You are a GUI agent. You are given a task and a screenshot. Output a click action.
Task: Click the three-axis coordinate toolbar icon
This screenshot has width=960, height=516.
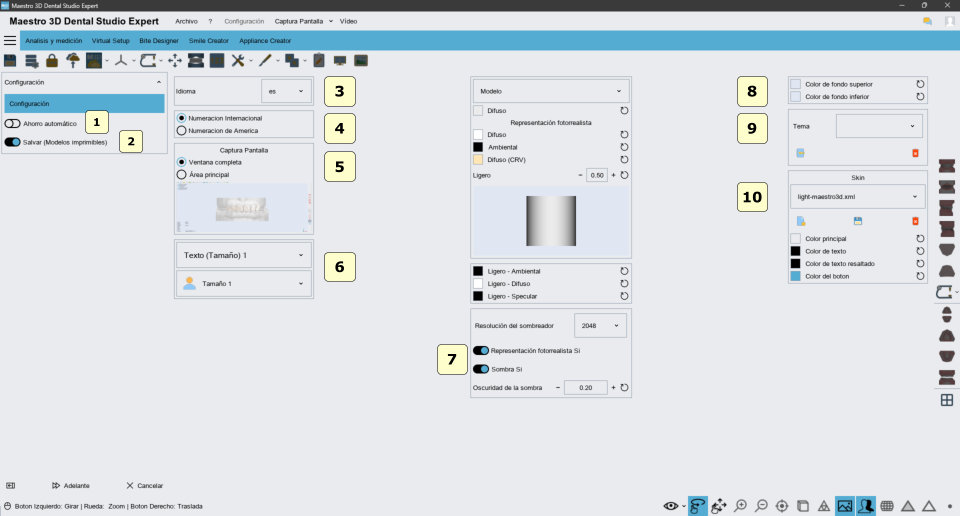tap(121, 60)
